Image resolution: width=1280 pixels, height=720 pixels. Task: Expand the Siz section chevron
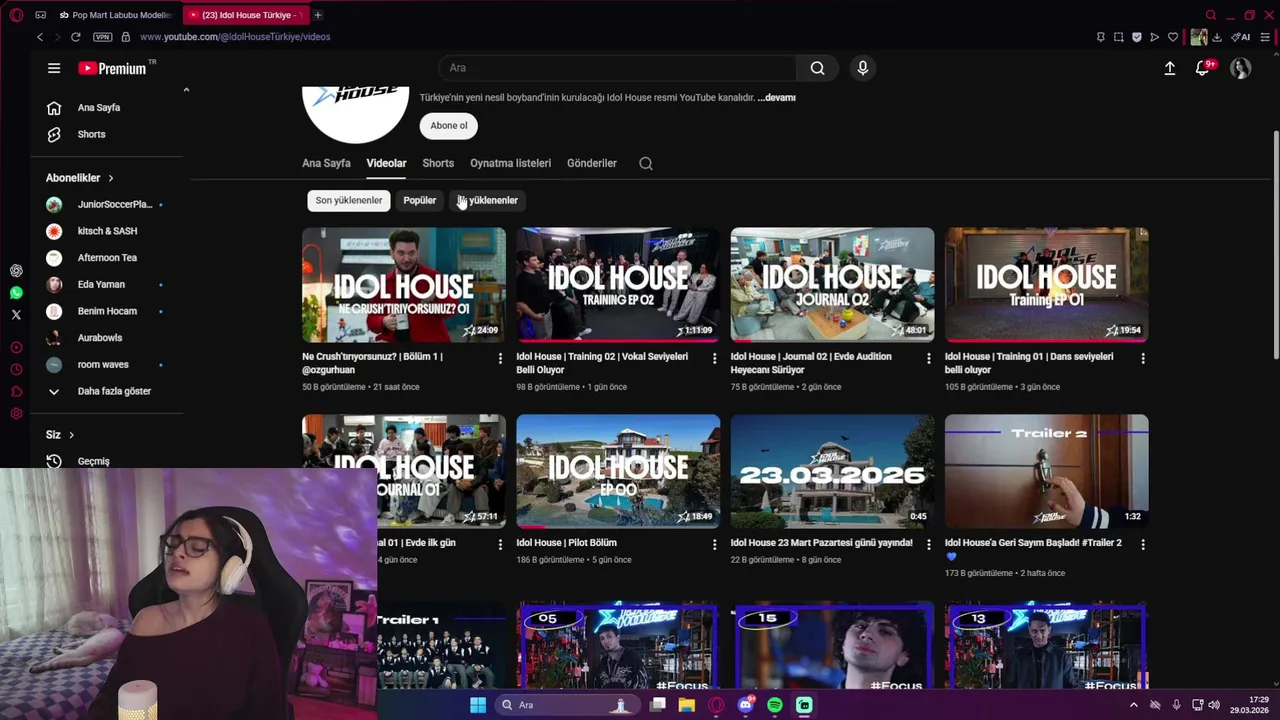[71, 435]
